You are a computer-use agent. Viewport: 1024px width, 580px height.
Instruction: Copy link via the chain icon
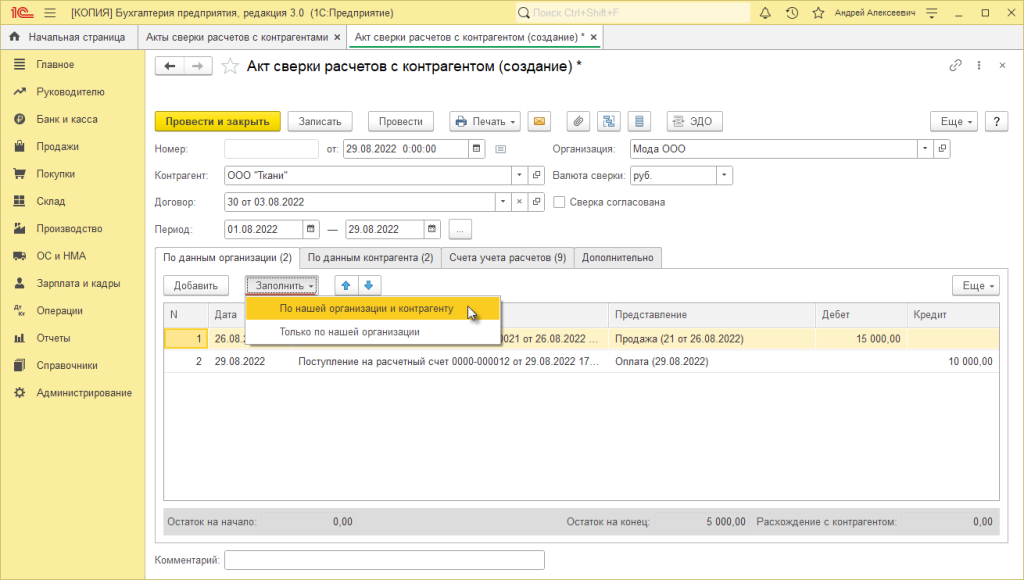[955, 65]
